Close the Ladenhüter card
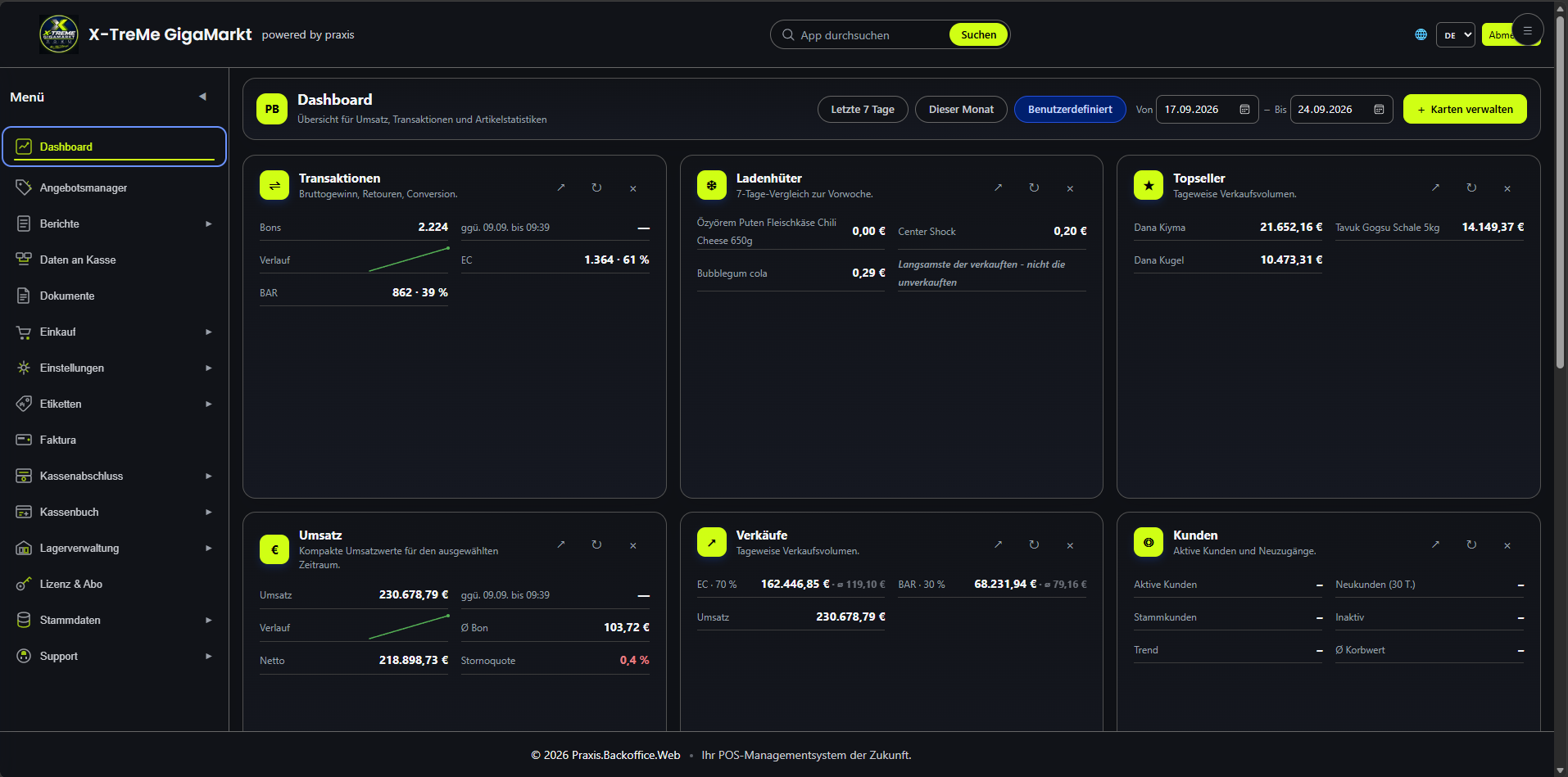The height and width of the screenshot is (777, 1568). 1070,188
